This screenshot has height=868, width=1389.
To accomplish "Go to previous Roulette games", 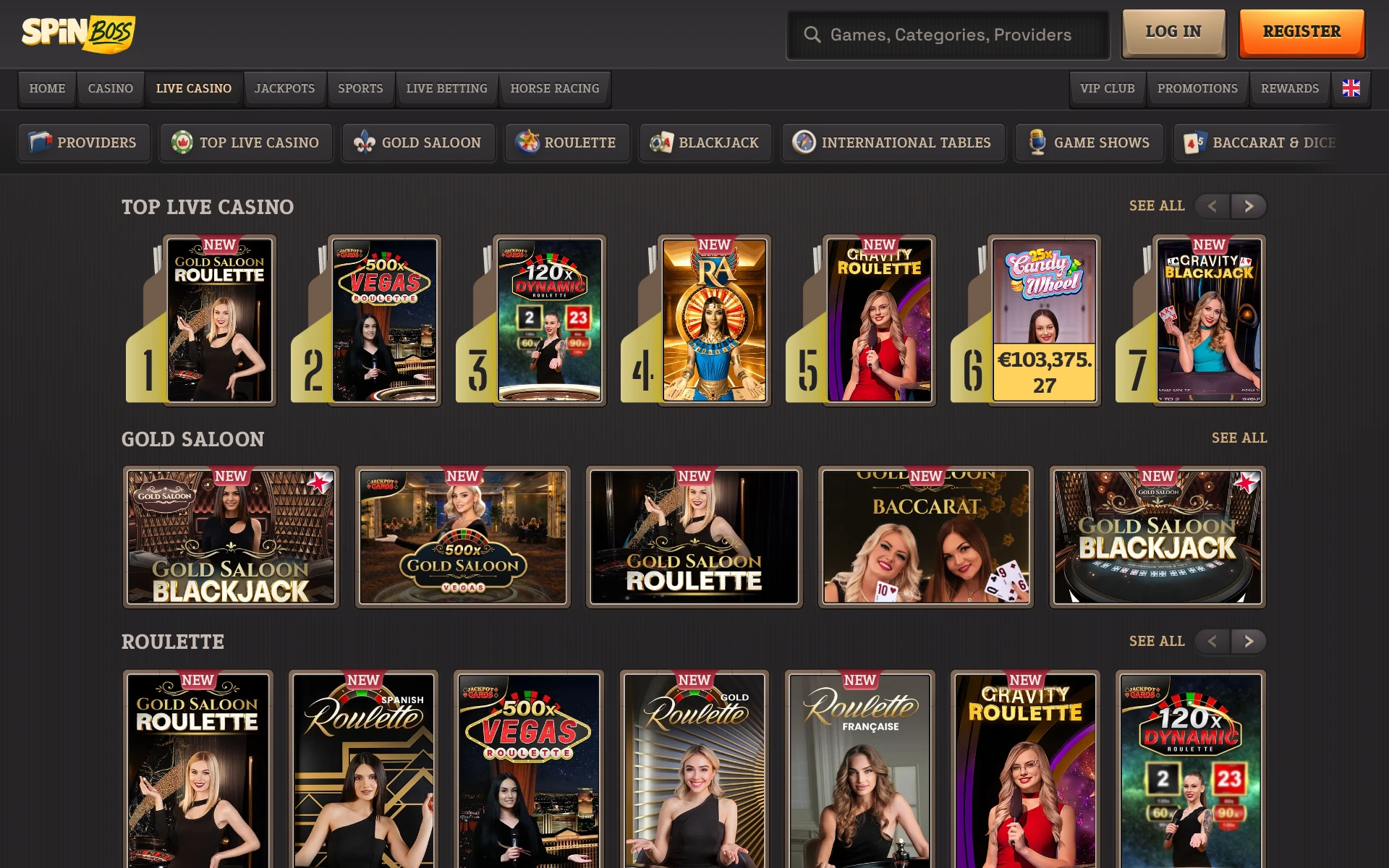I will point(1212,641).
